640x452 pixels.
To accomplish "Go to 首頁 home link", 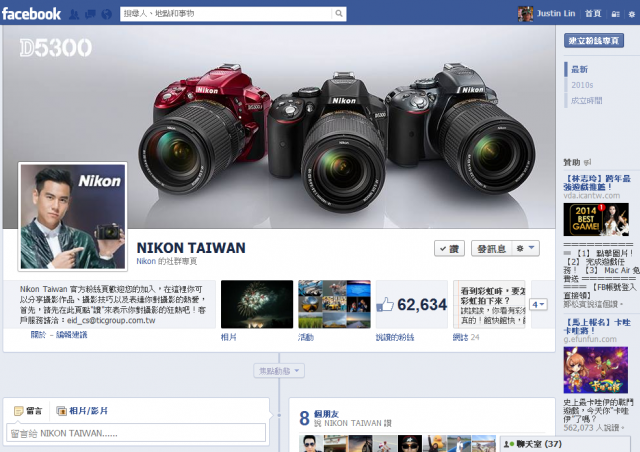I will click(x=593, y=13).
